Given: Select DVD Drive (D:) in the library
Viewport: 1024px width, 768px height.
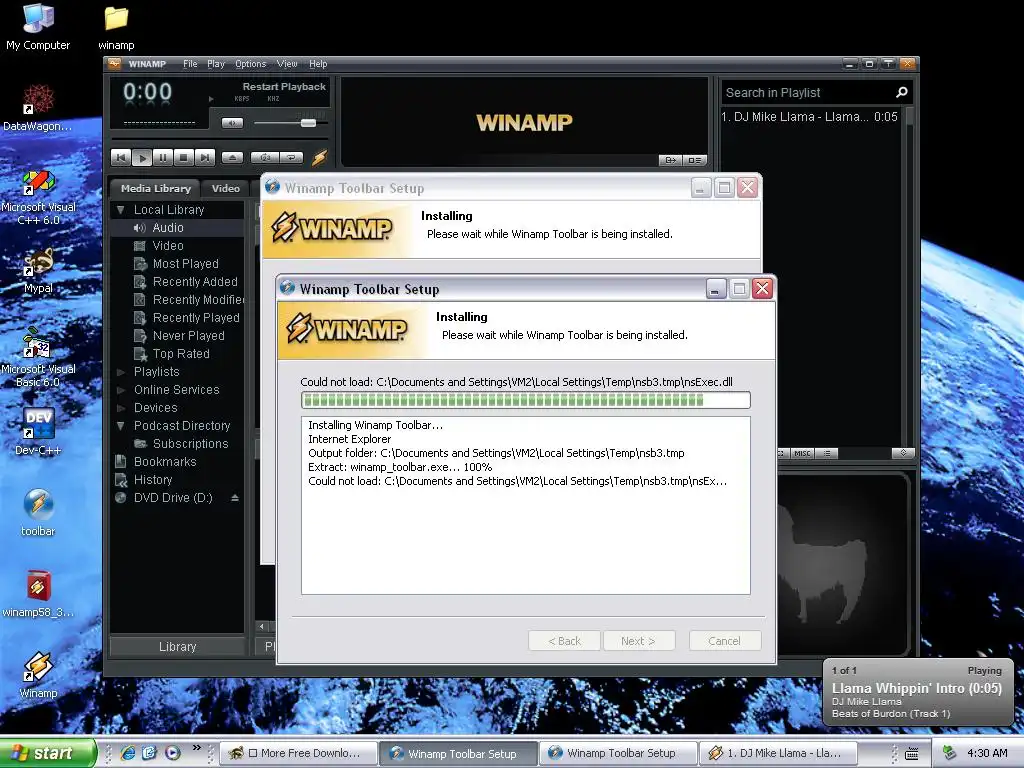Looking at the screenshot, I should [173, 498].
